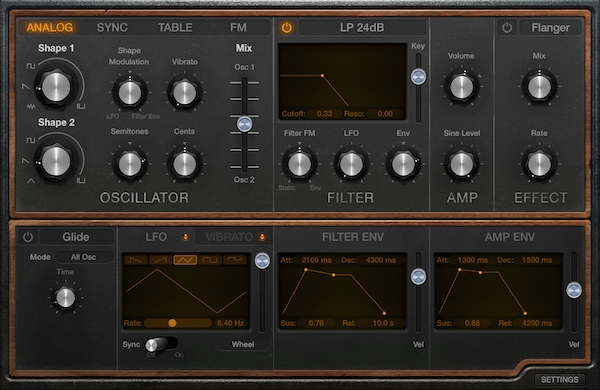
Task: Toggle the LFO tab indicator light
Action: point(185,237)
